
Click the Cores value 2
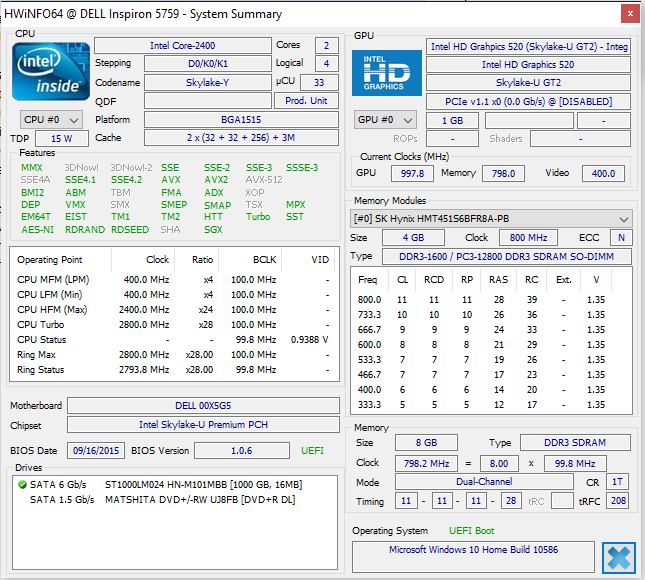[x=327, y=46]
